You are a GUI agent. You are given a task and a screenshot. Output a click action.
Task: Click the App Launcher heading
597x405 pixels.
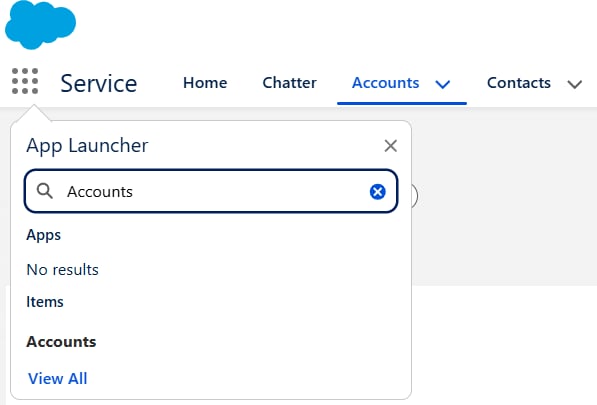point(87,146)
